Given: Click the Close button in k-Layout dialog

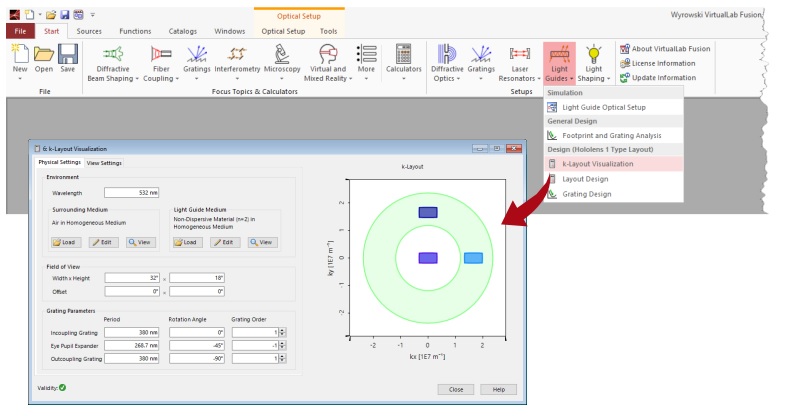Looking at the screenshot, I should point(456,389).
